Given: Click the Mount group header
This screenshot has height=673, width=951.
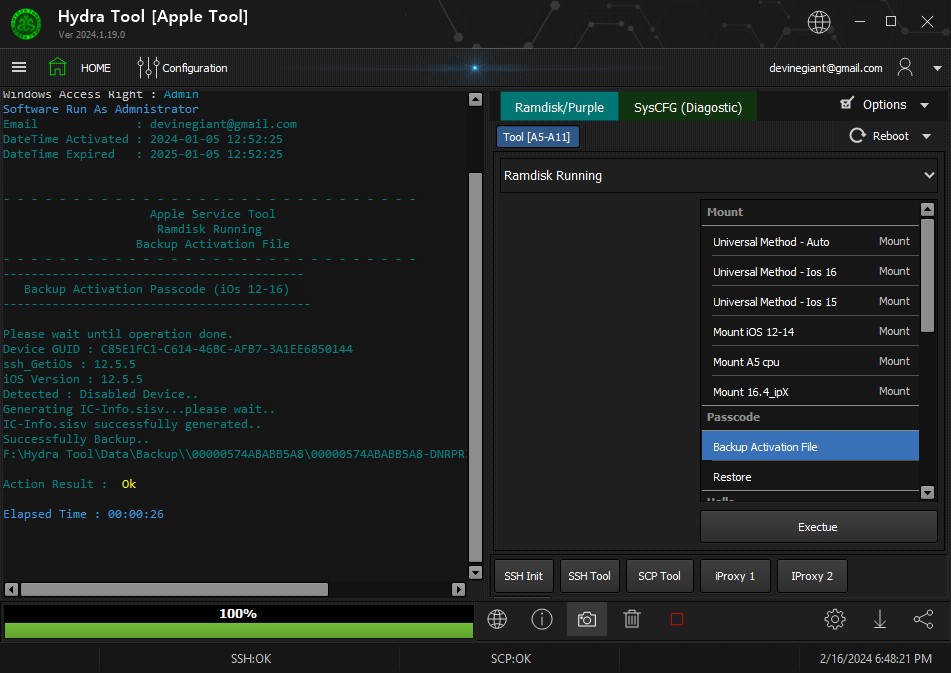Looking at the screenshot, I should pyautogui.click(x=810, y=212).
